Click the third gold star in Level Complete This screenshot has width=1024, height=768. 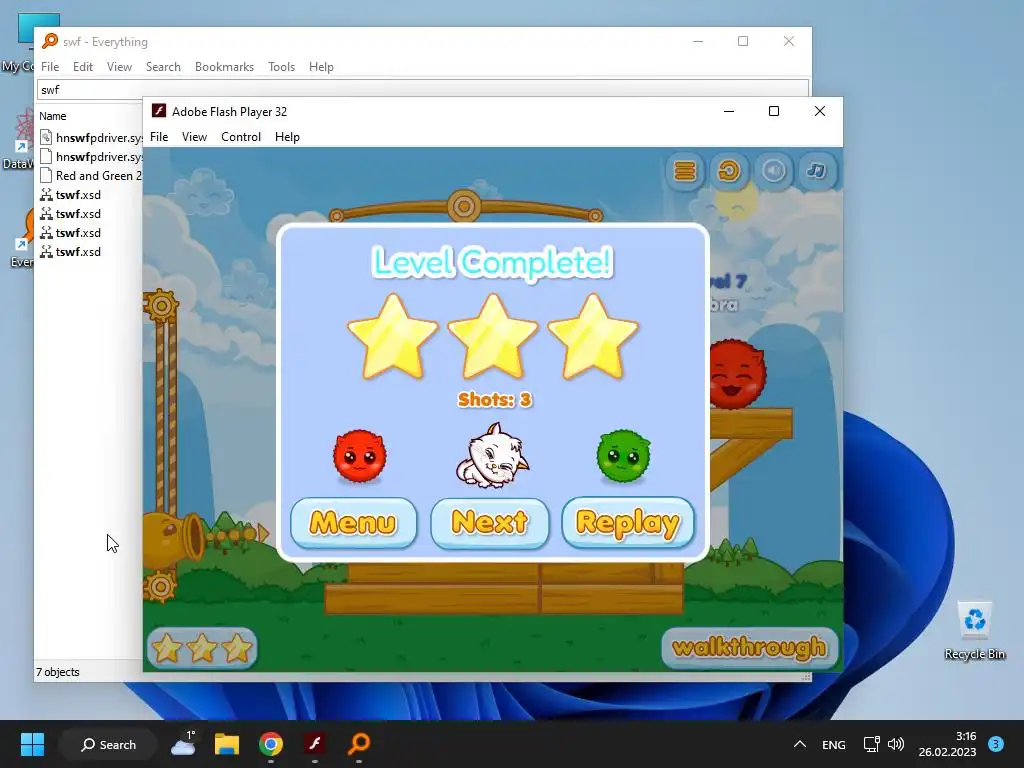coord(593,337)
